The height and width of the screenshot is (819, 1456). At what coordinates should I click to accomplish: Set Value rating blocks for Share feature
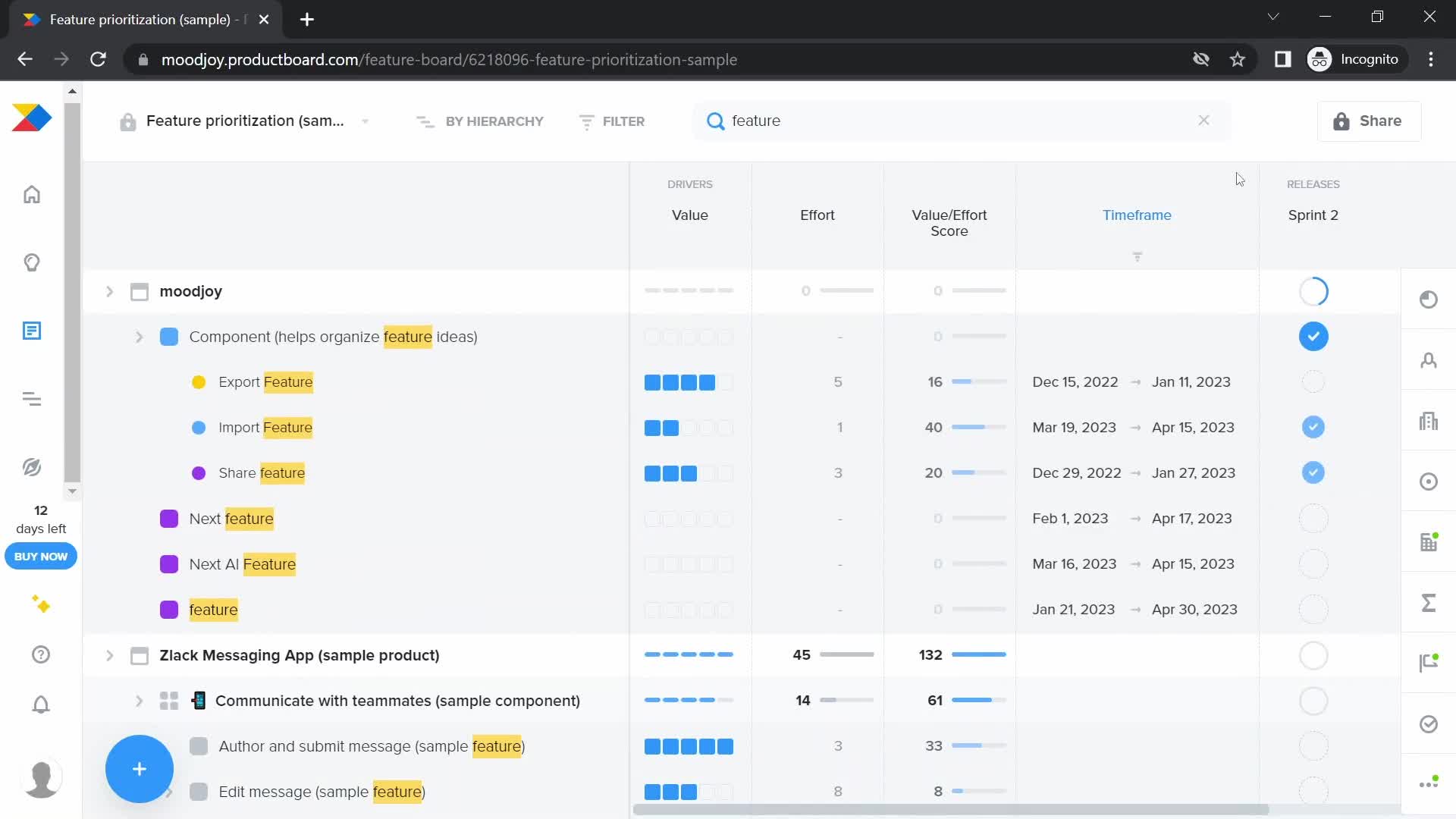pos(689,473)
